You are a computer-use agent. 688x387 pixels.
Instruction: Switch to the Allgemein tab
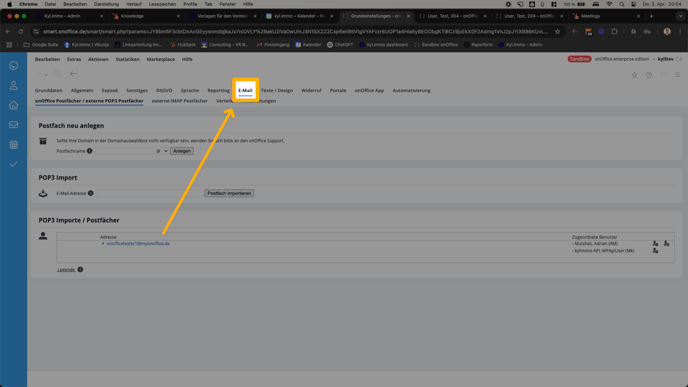(82, 90)
